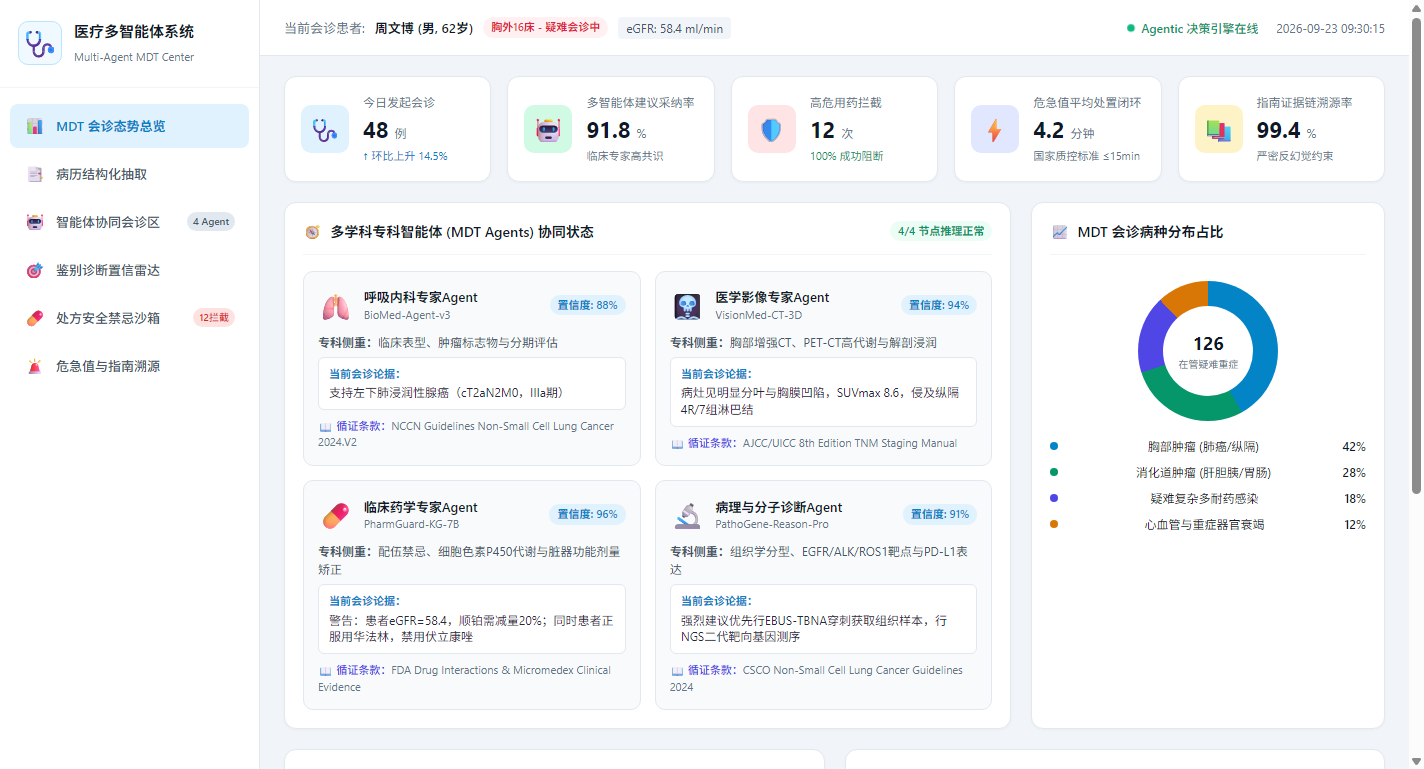
Task: Click the green online status dot in header
Action: click(1131, 28)
